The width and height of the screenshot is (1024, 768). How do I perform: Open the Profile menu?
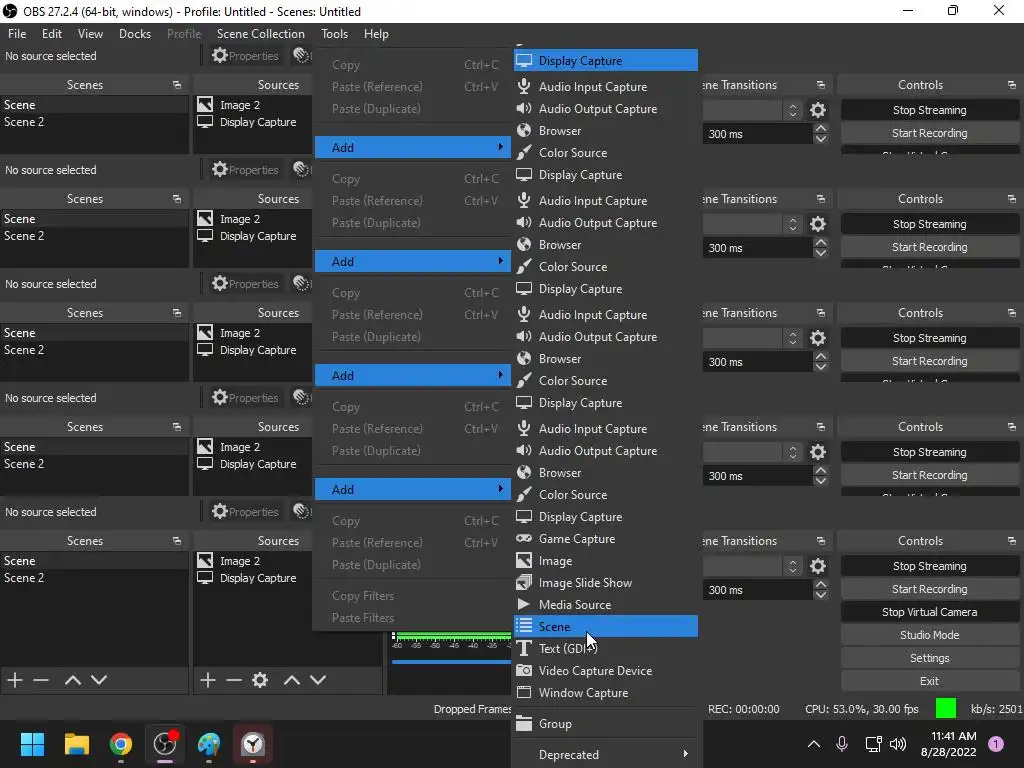coord(184,34)
